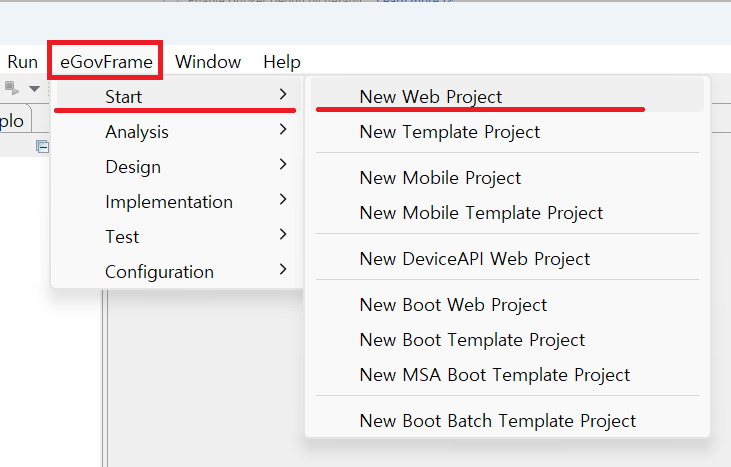This screenshot has height=467, width=731.
Task: Open the Help menu
Action: click(282, 62)
